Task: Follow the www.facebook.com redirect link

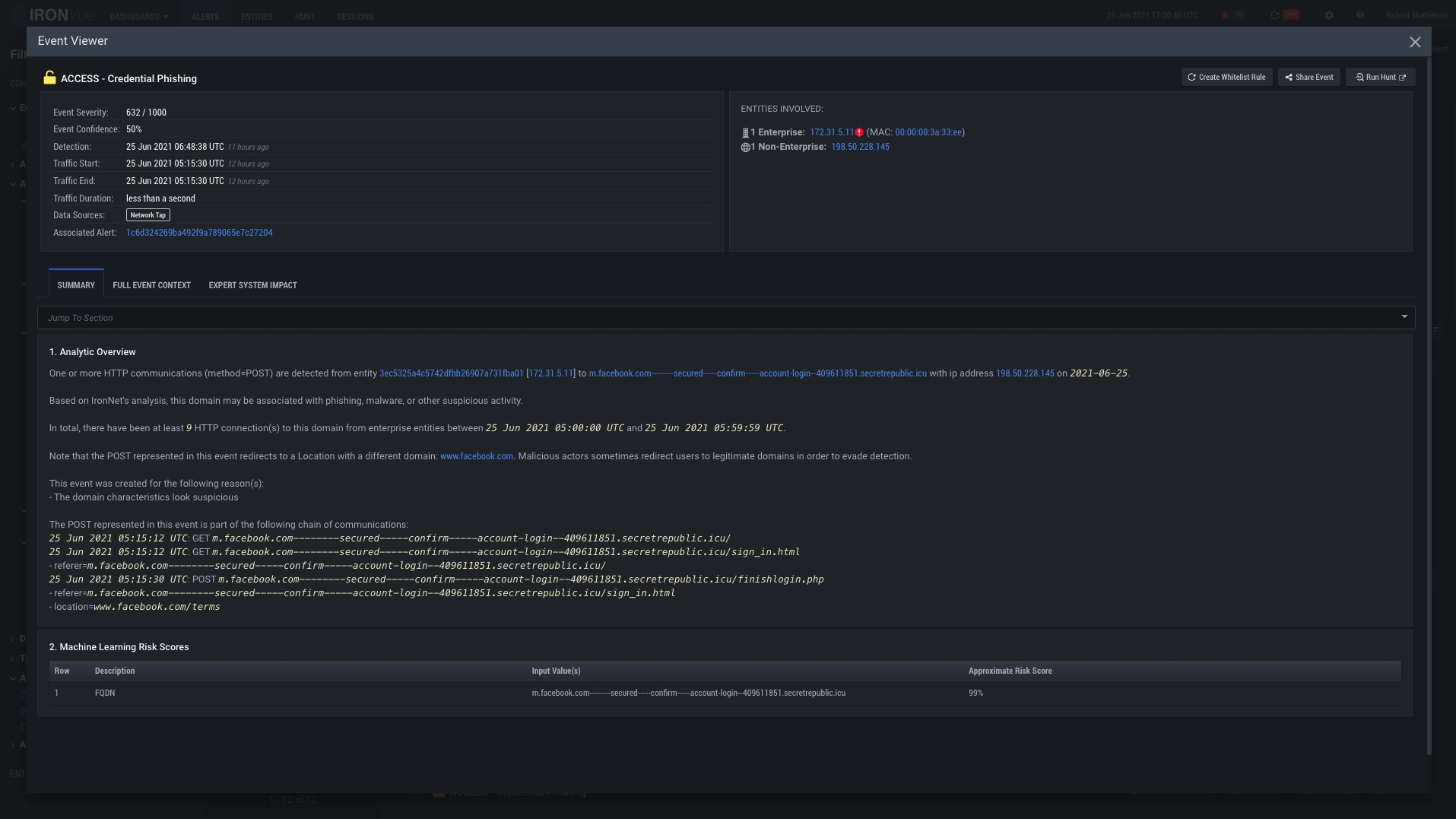Action: pyautogui.click(x=476, y=456)
